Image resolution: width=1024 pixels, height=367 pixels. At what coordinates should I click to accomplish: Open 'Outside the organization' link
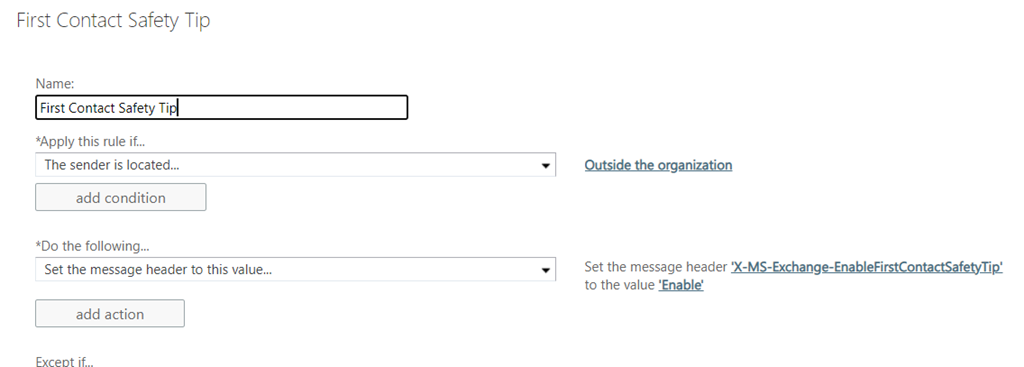click(x=658, y=165)
